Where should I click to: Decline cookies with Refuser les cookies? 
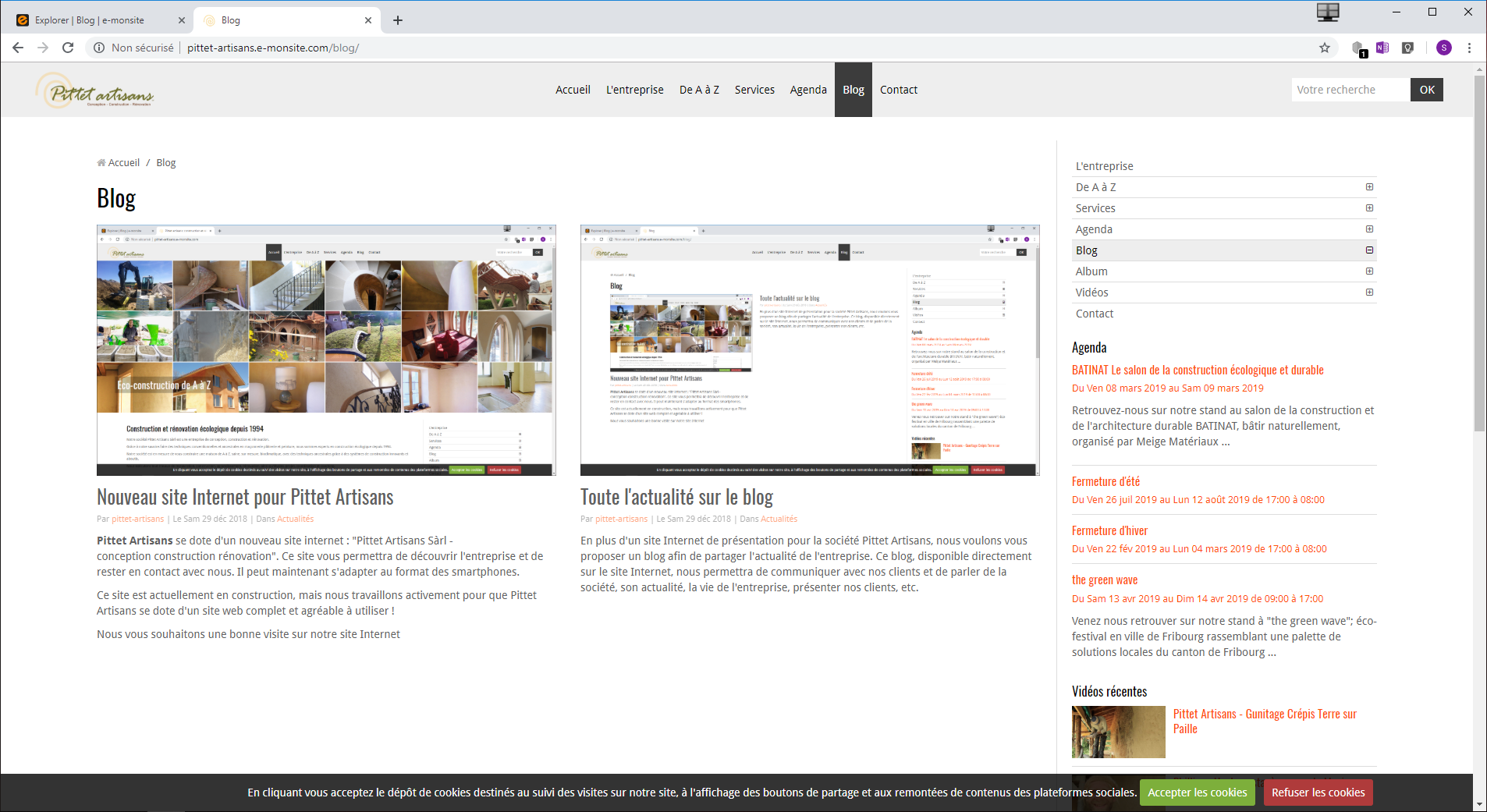click(1318, 792)
